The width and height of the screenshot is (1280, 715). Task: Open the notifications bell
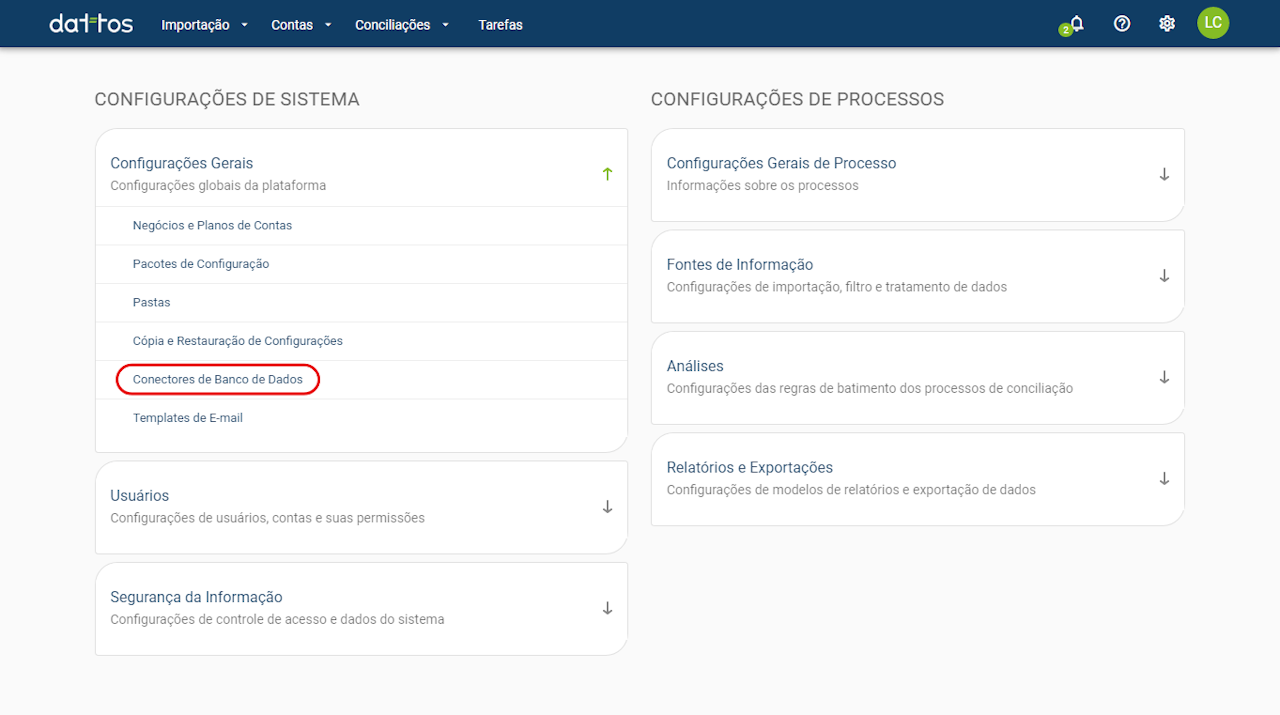(1076, 23)
